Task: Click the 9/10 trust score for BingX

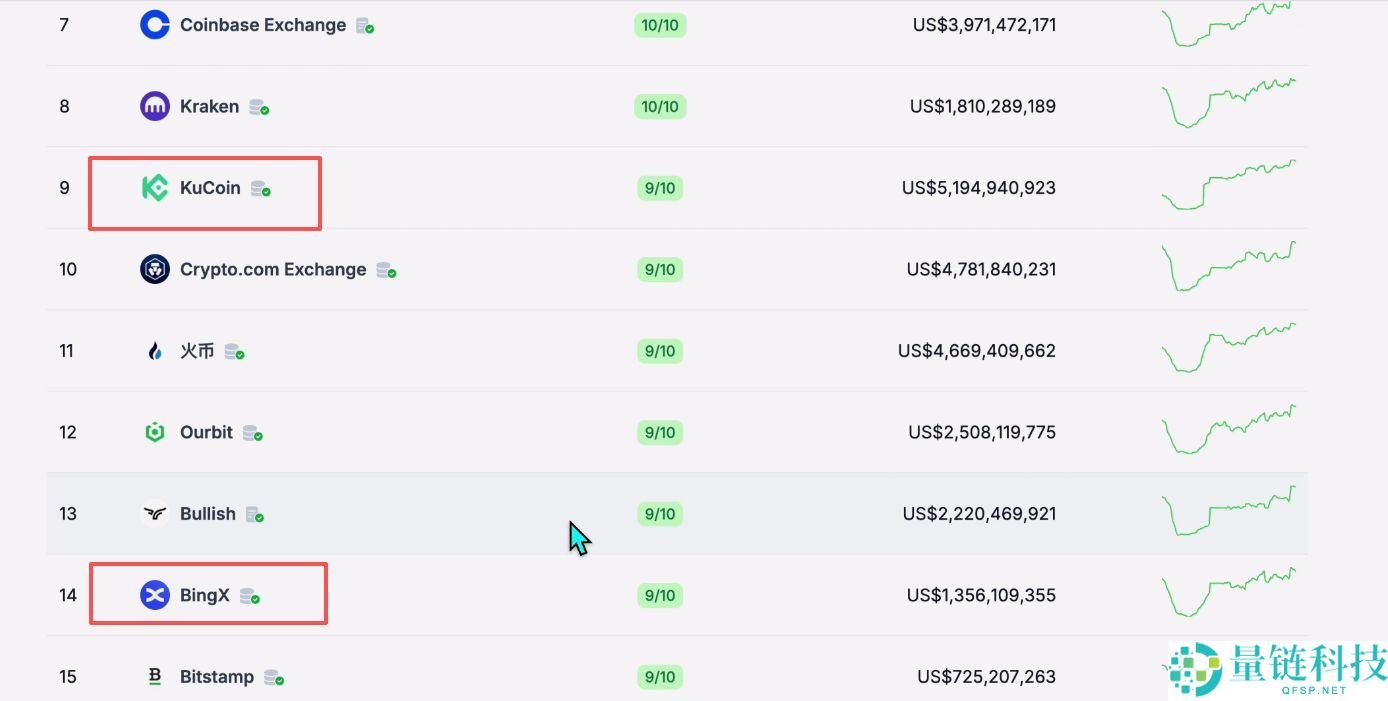Action: tap(660, 595)
